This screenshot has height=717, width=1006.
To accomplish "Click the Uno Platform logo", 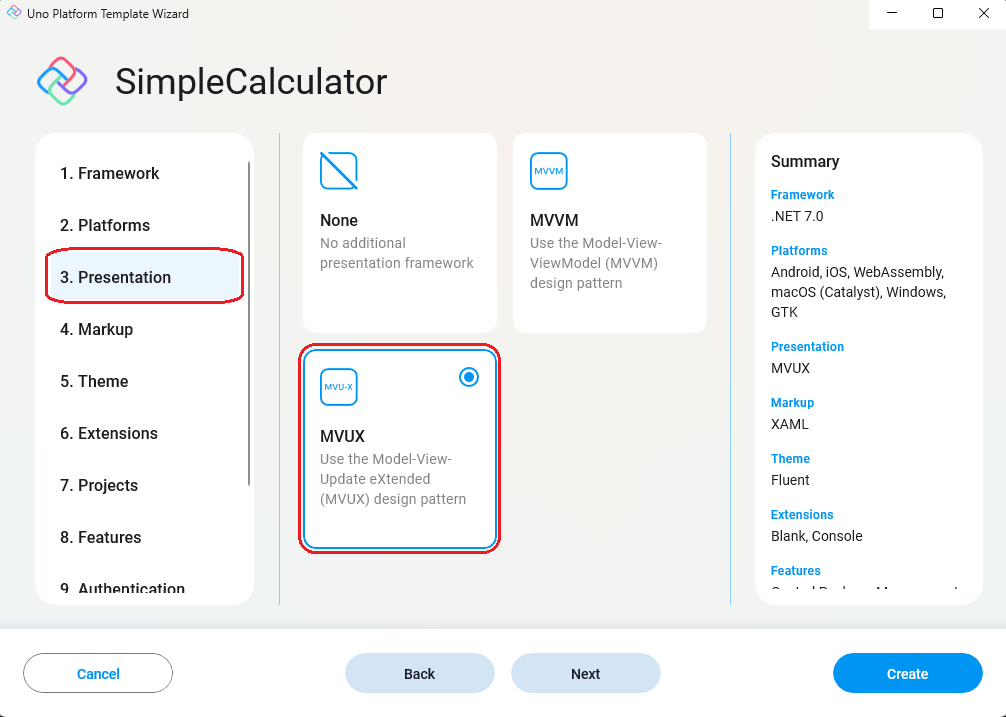I will tap(61, 81).
